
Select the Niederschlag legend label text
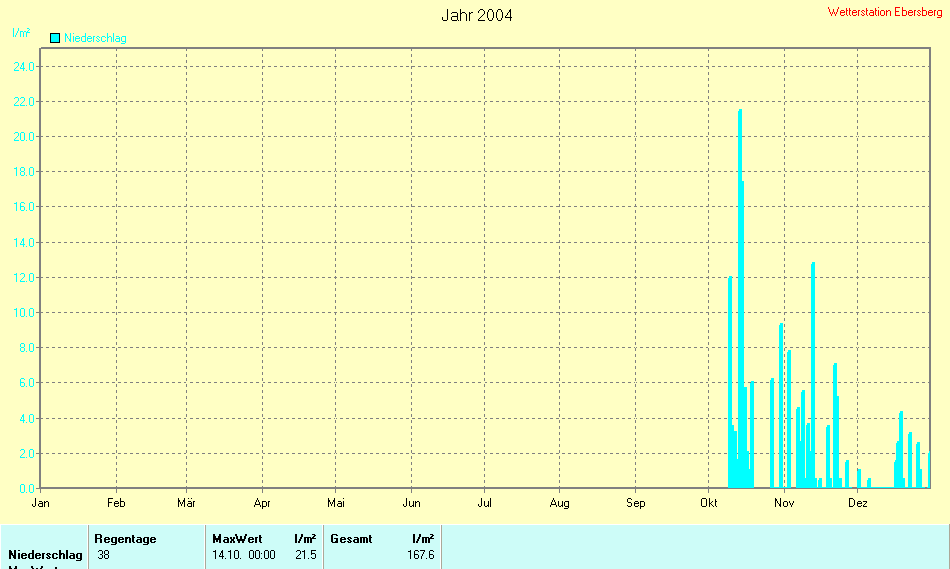[x=95, y=38]
